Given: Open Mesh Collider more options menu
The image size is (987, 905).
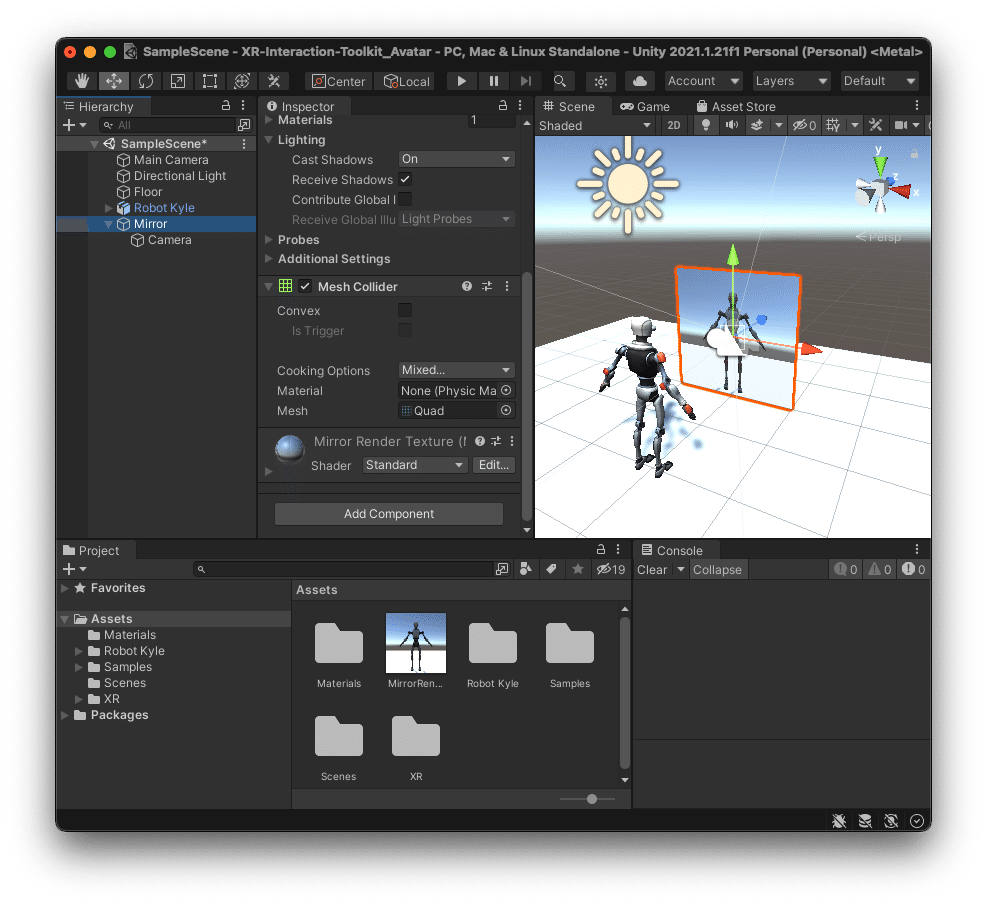Looking at the screenshot, I should 507,286.
